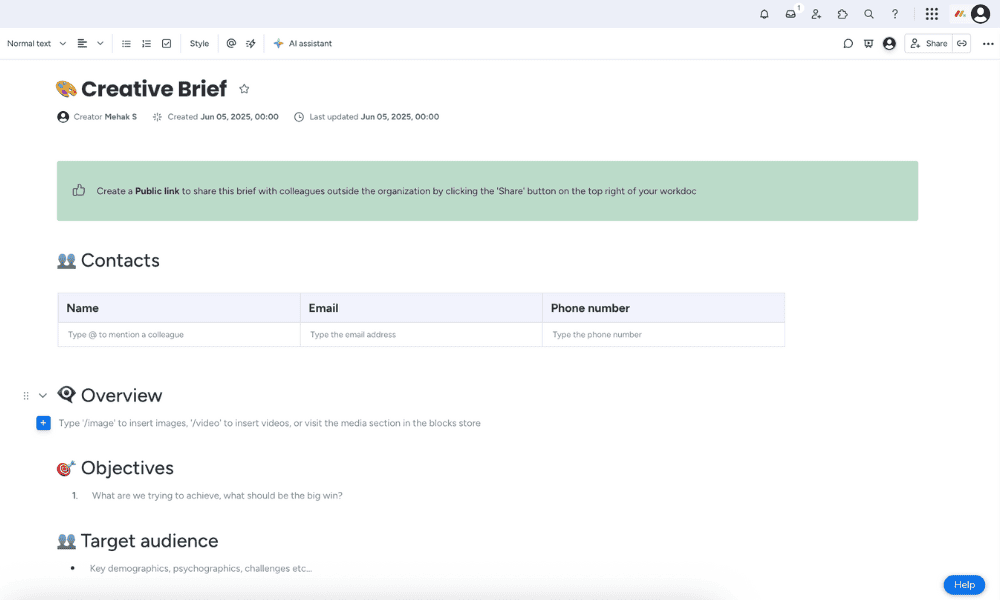Open the notifications bell

(764, 14)
